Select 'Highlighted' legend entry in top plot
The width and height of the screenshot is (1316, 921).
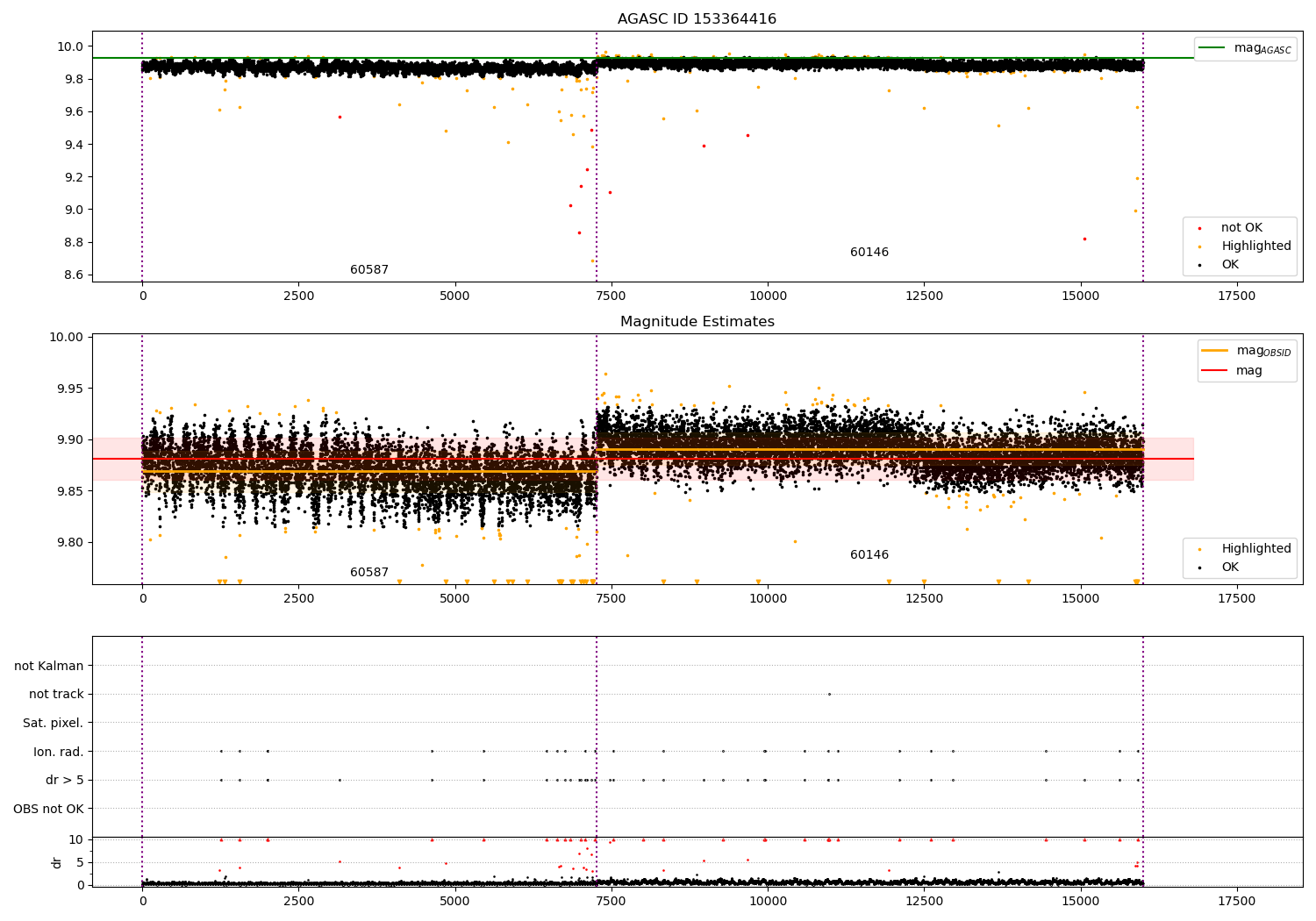click(x=1255, y=246)
